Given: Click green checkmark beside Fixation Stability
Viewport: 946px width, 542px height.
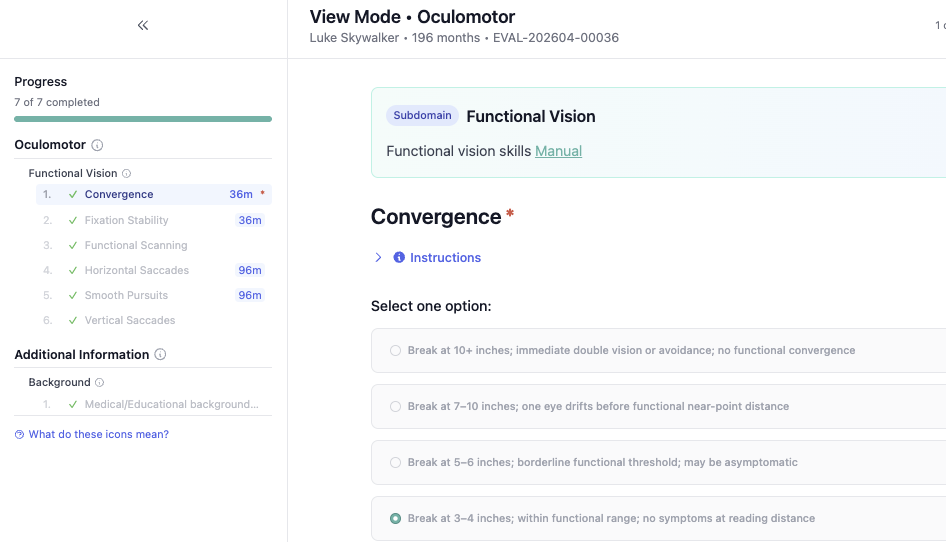Looking at the screenshot, I should [73, 220].
